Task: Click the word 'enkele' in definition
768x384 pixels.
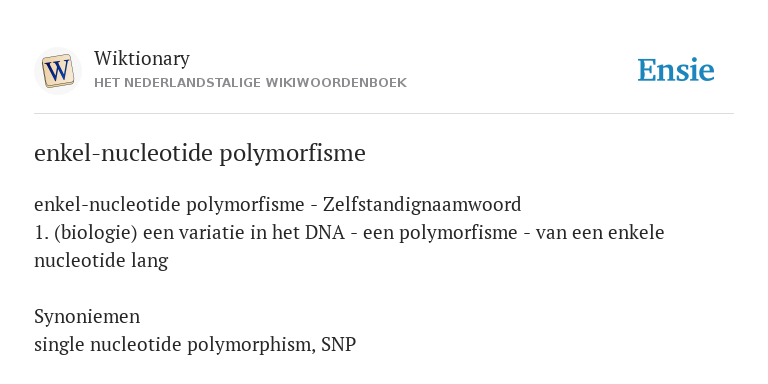Action: (636, 233)
